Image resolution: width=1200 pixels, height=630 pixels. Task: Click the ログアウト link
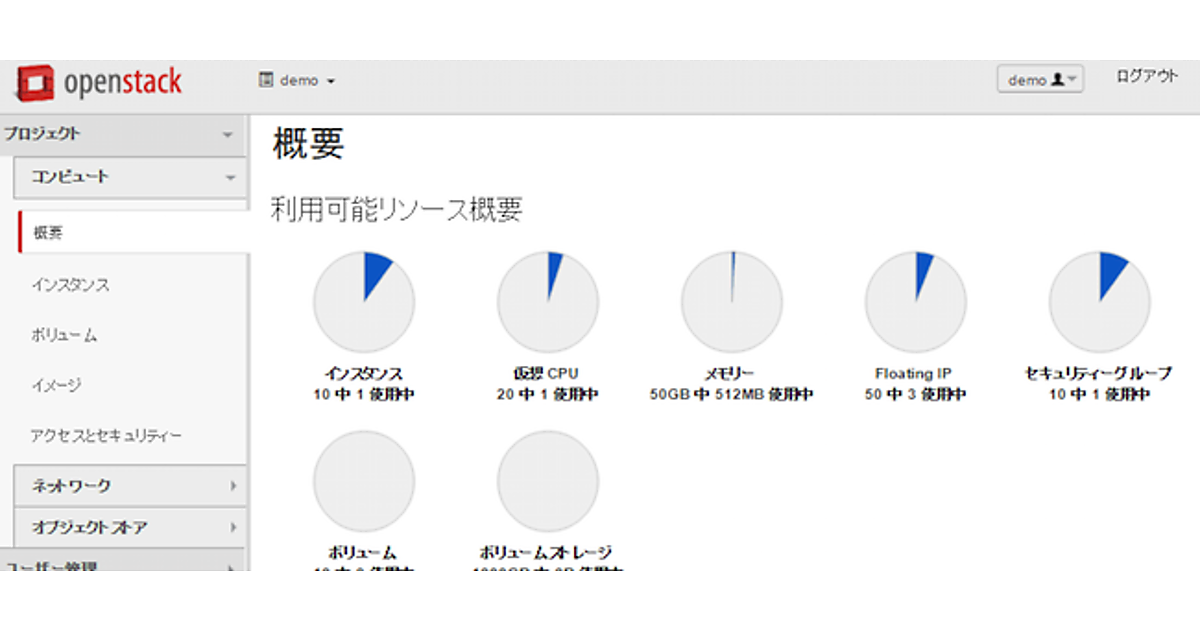pyautogui.click(x=1147, y=77)
